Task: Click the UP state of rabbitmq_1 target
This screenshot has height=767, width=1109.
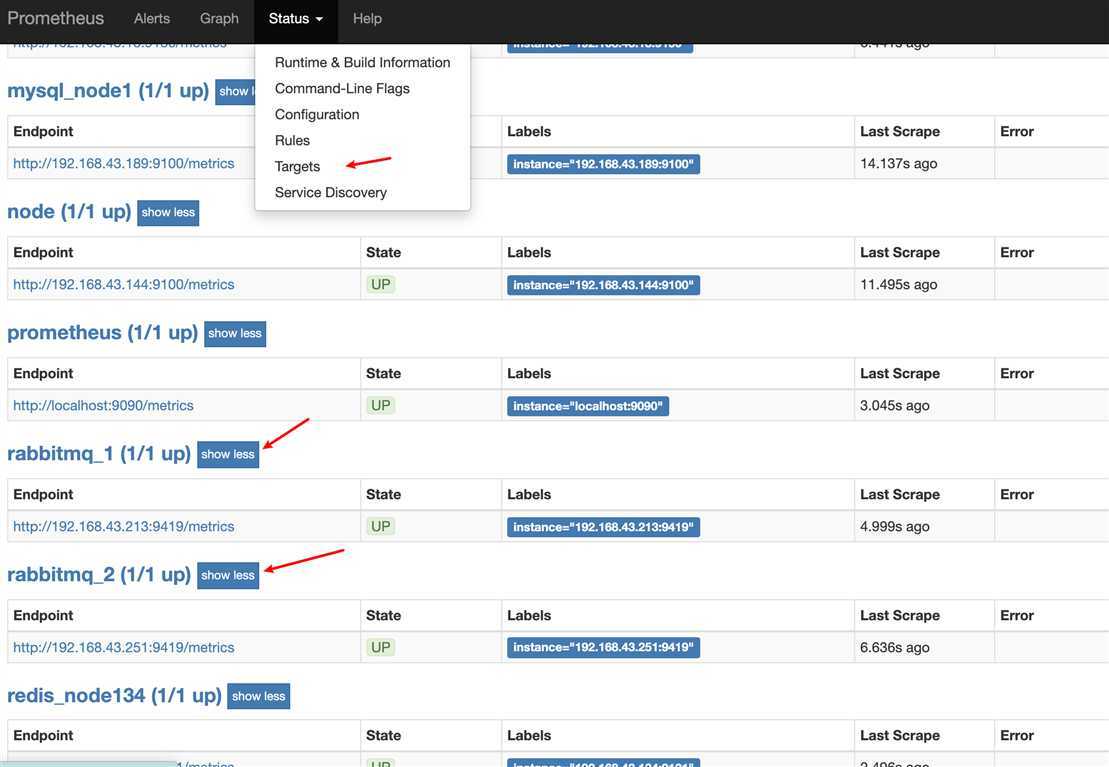Action: [x=381, y=526]
